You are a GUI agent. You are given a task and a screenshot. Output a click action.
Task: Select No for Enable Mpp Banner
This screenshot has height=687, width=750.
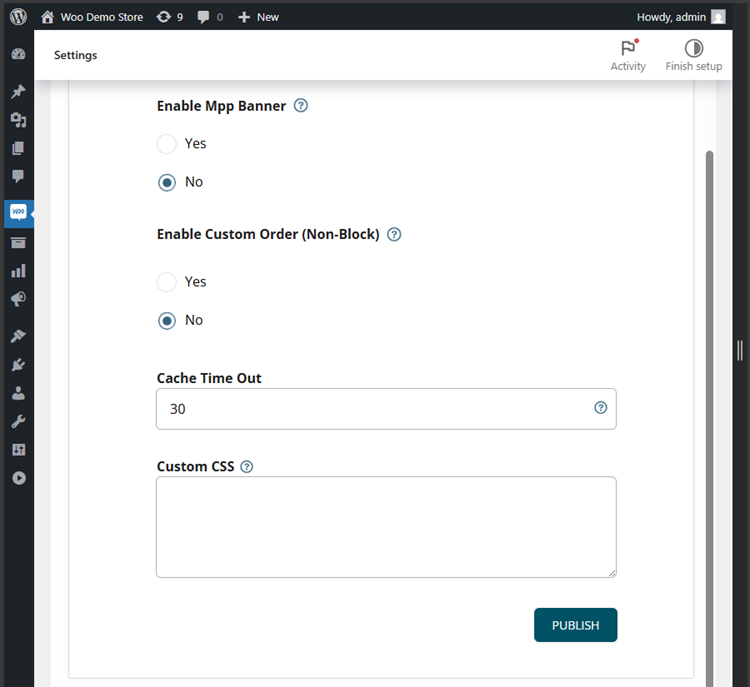coord(167,182)
